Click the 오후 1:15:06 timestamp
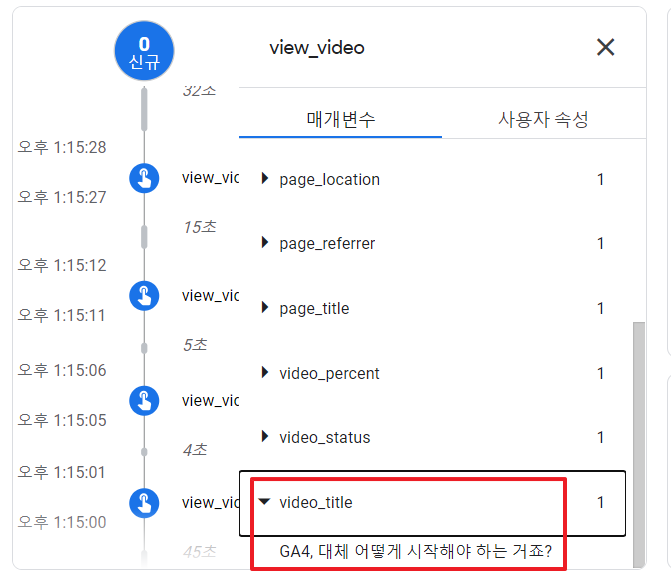The width and height of the screenshot is (671, 582). pos(62,370)
